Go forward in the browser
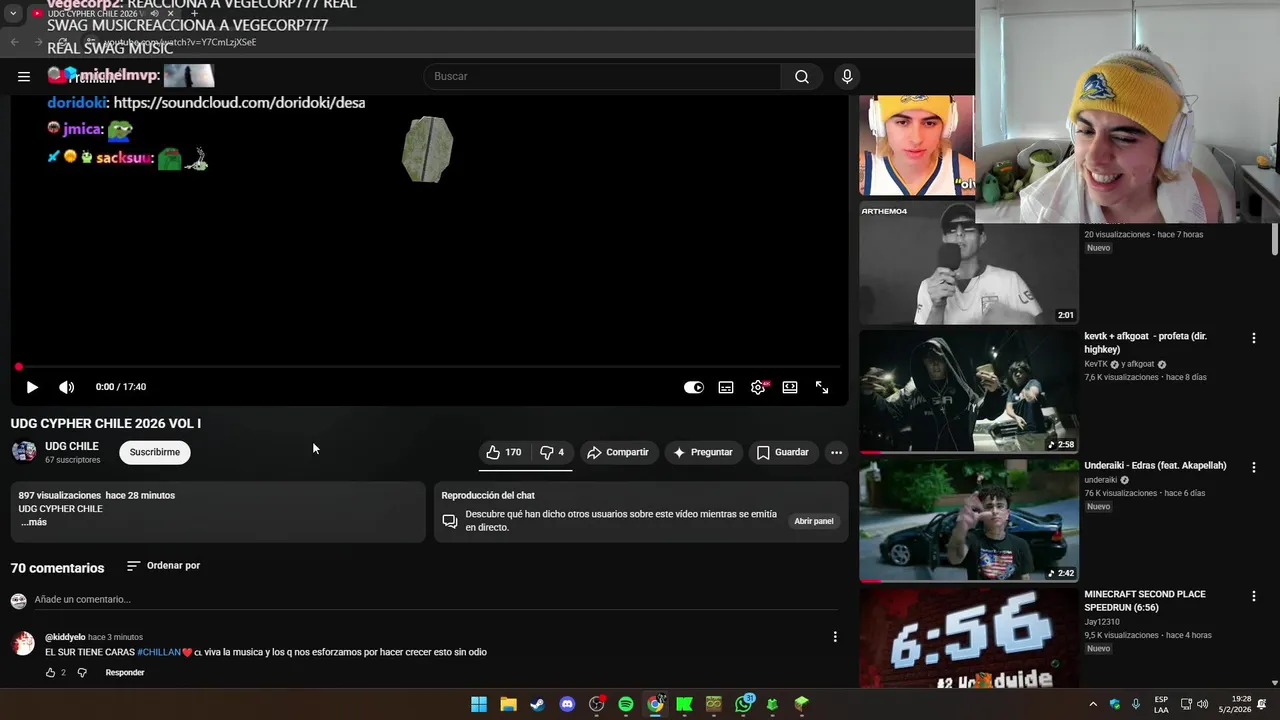Screen dimensions: 1280x720 click(38, 42)
